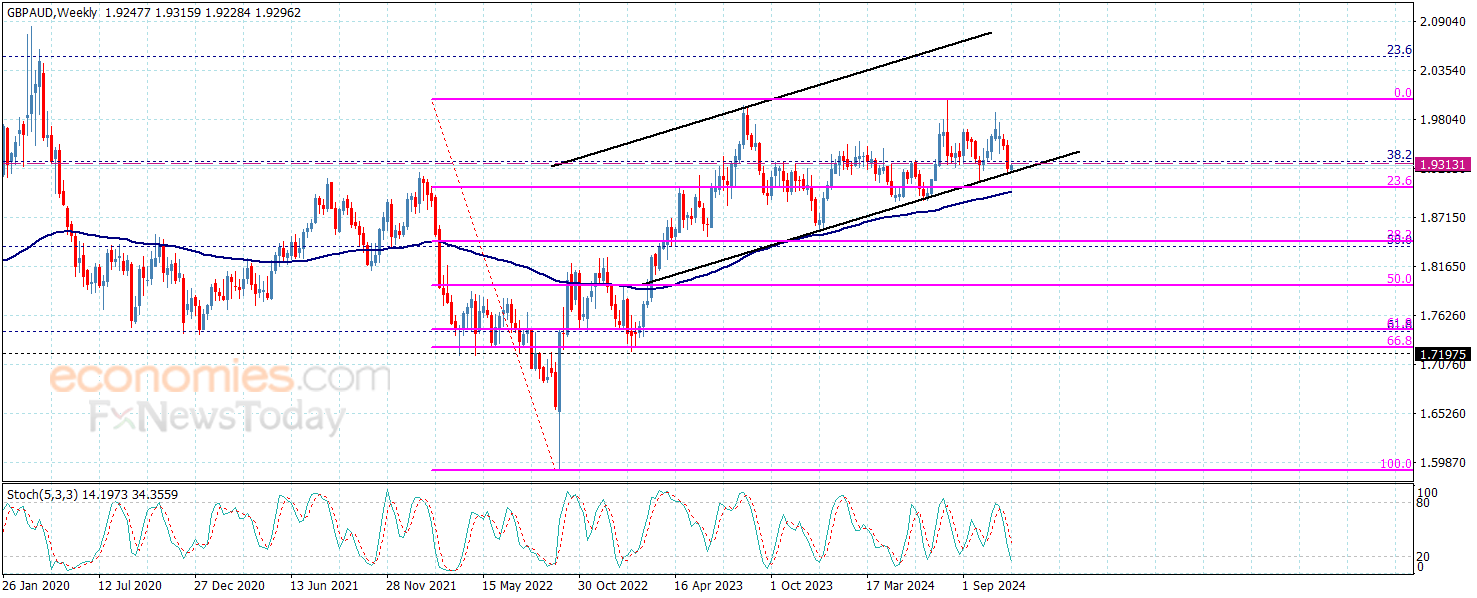
Task: Click the 20 level on stochastic scale
Action: pos(1425,557)
